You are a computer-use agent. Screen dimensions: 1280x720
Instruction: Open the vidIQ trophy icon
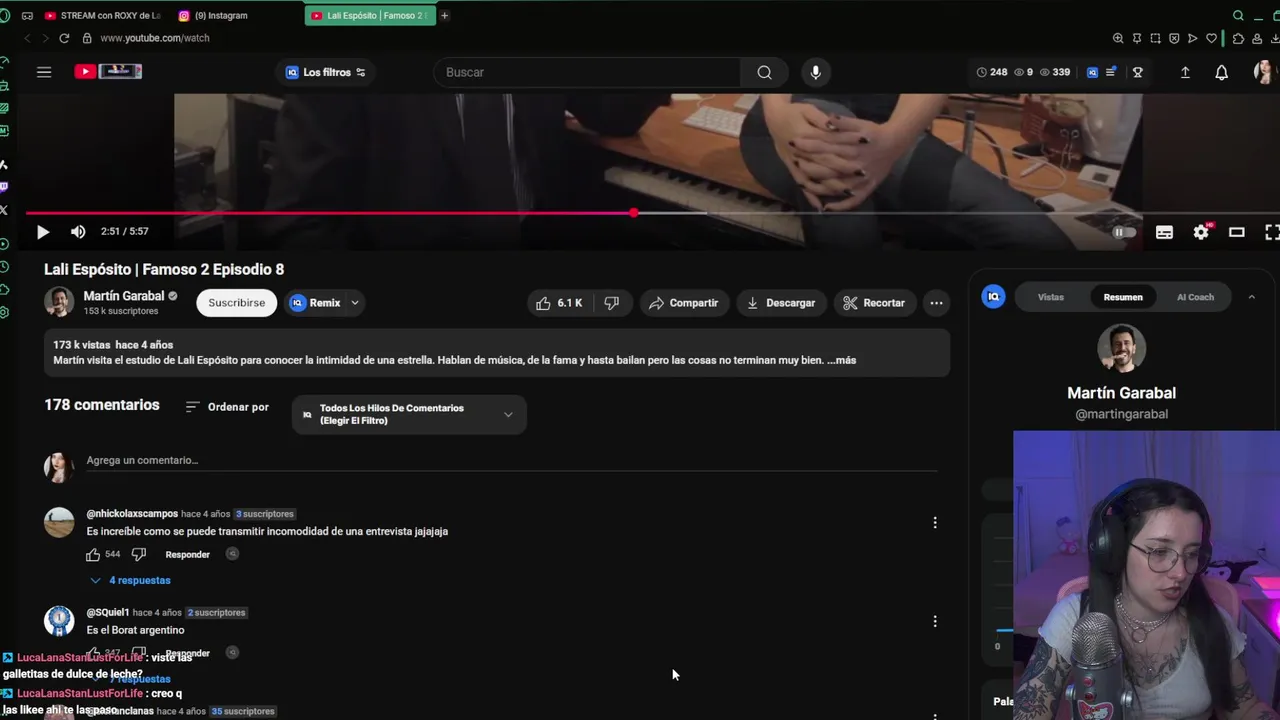click(x=1137, y=72)
